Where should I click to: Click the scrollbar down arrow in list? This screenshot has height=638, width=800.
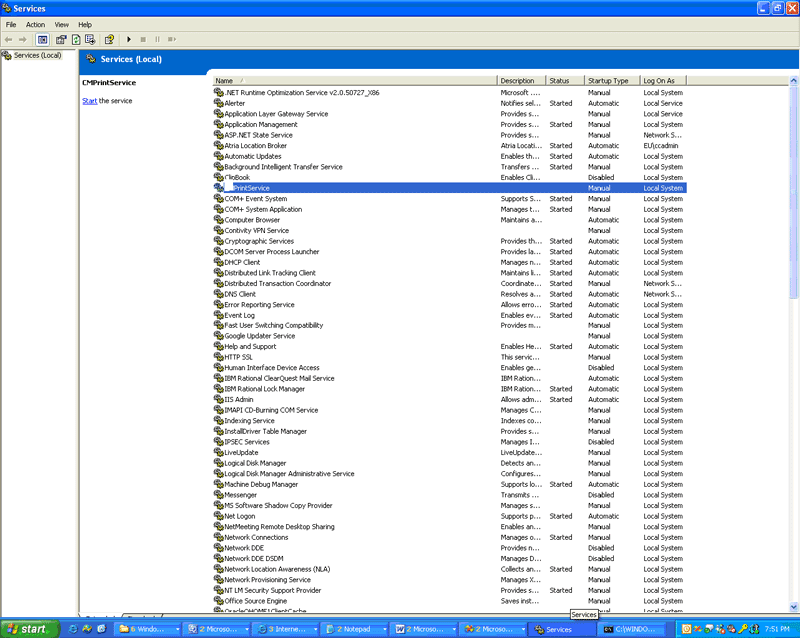pos(793,607)
